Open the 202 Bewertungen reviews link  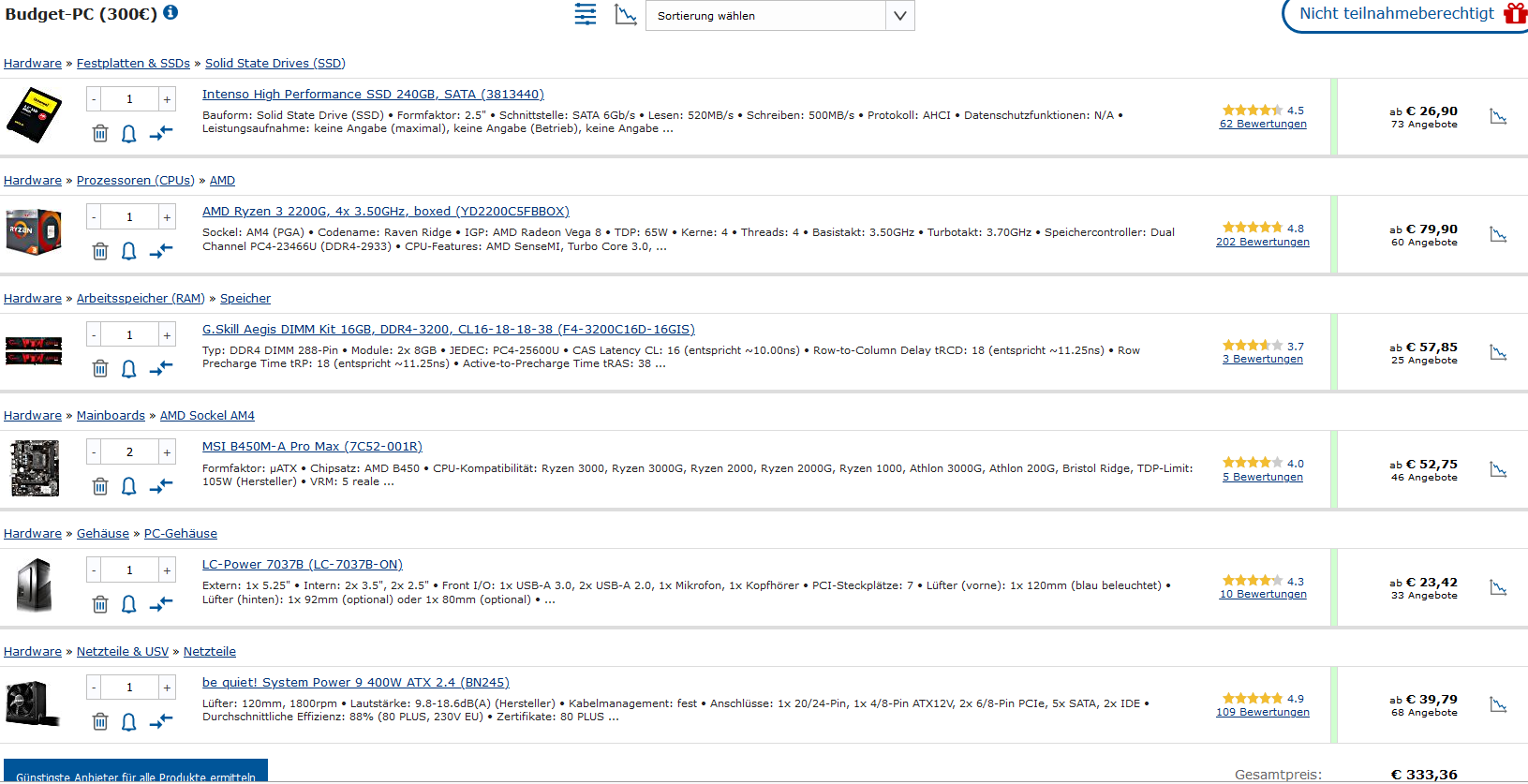(x=1263, y=242)
